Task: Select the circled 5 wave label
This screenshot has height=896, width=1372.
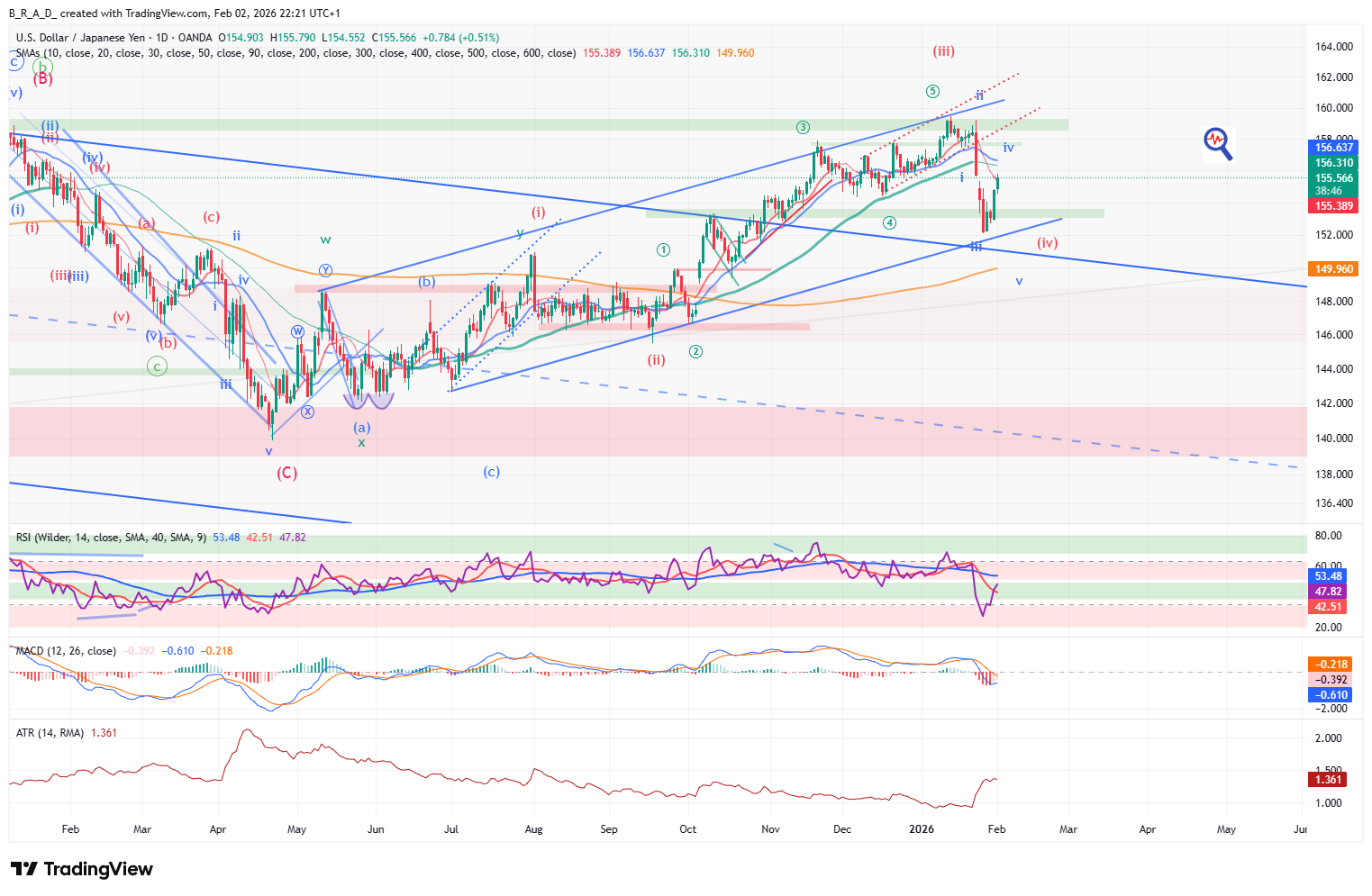Action: (932, 91)
